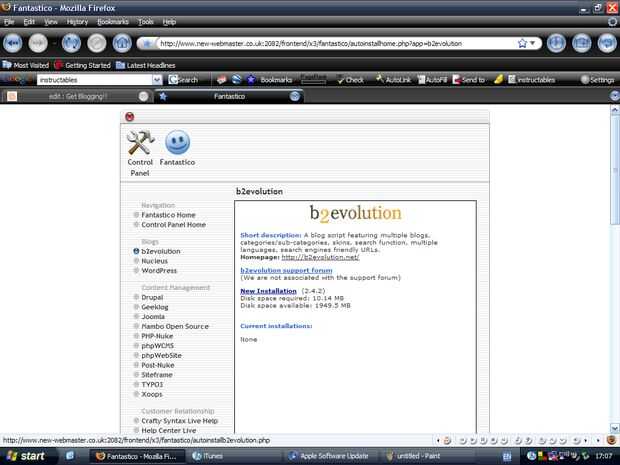Click the browser Forward arrow button
This screenshot has height=465, width=620.
point(38,43)
